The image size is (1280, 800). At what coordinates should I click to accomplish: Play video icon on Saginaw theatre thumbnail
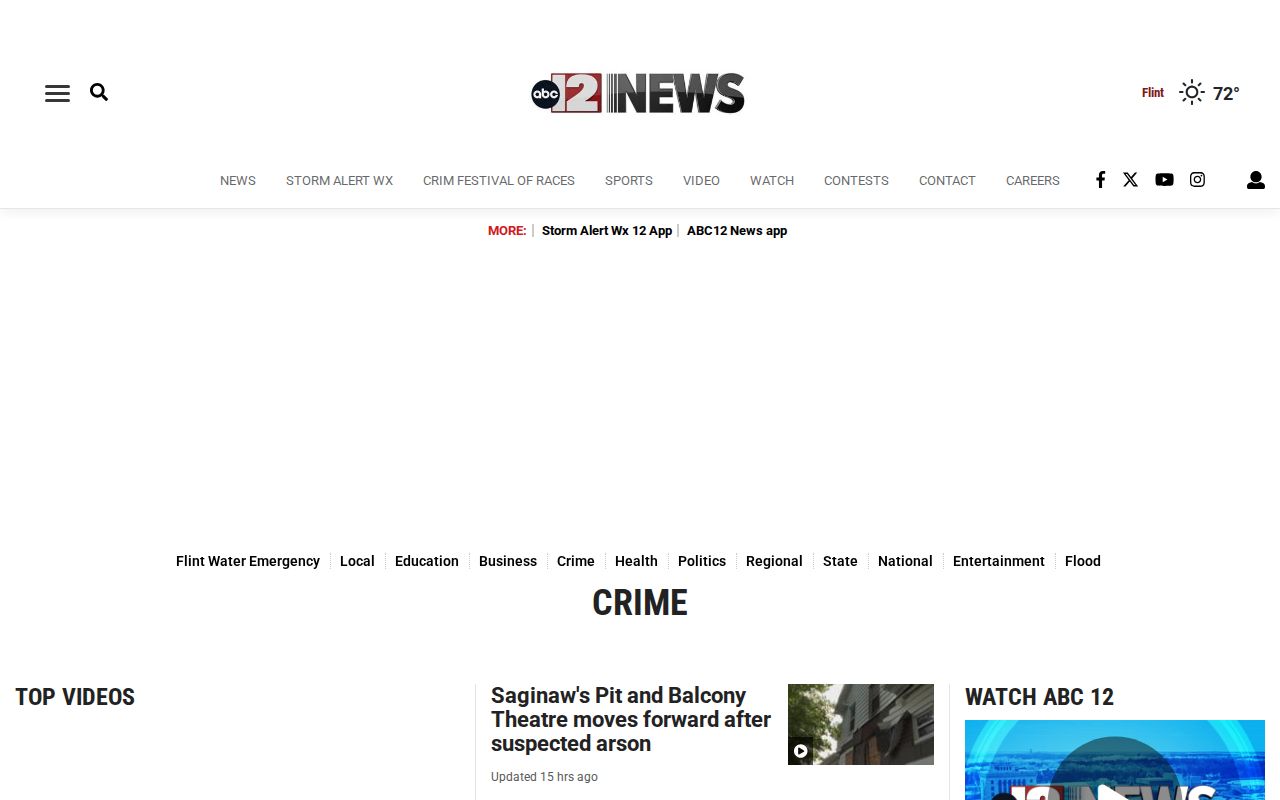(800, 751)
